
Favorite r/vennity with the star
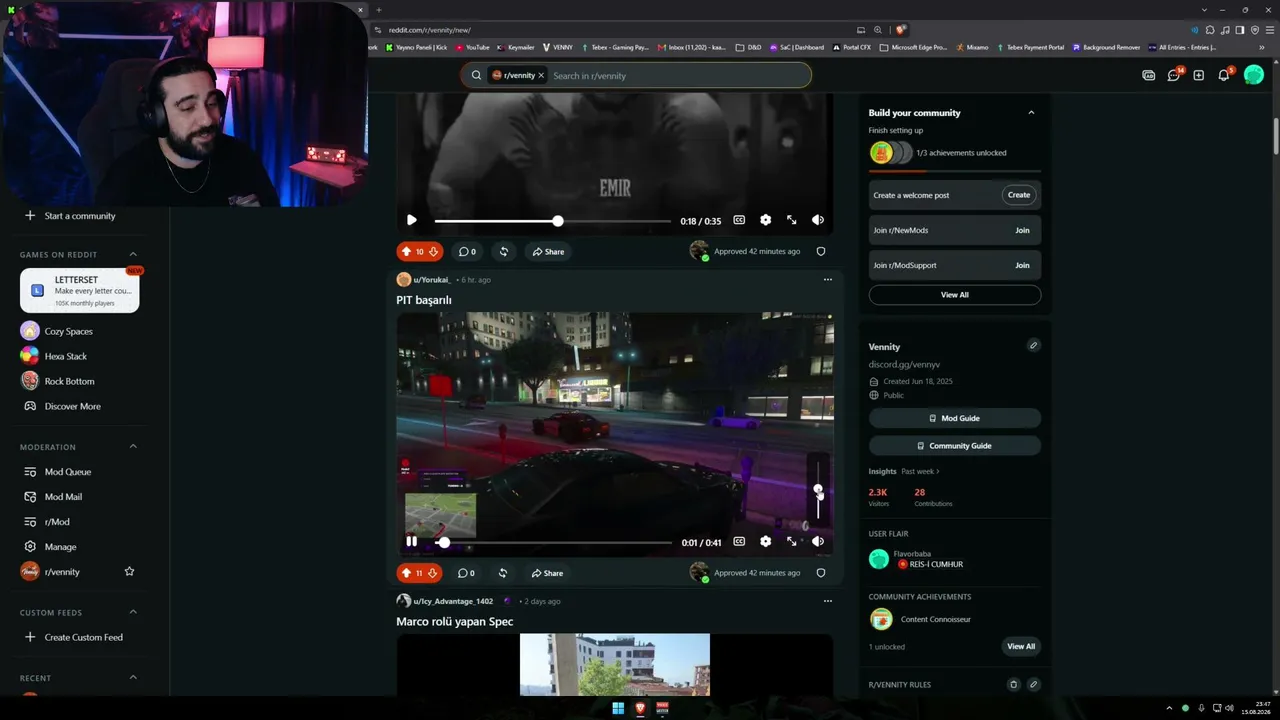point(129,572)
